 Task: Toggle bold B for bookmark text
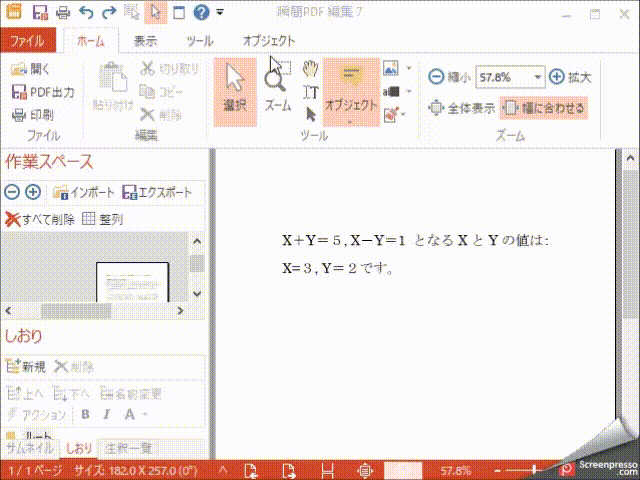(x=85, y=414)
